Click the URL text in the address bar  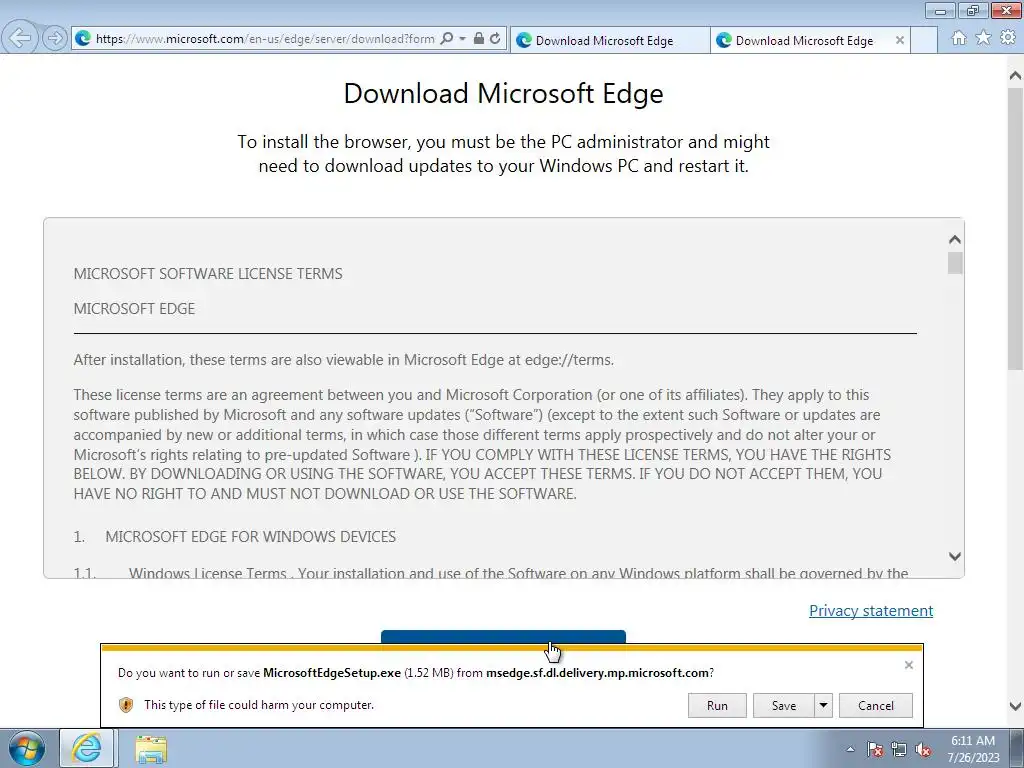265,39
